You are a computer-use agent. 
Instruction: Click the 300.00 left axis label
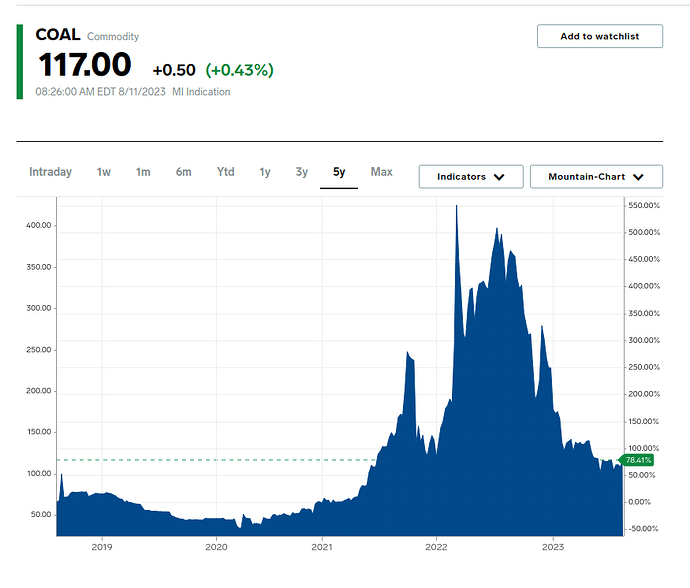[39, 308]
